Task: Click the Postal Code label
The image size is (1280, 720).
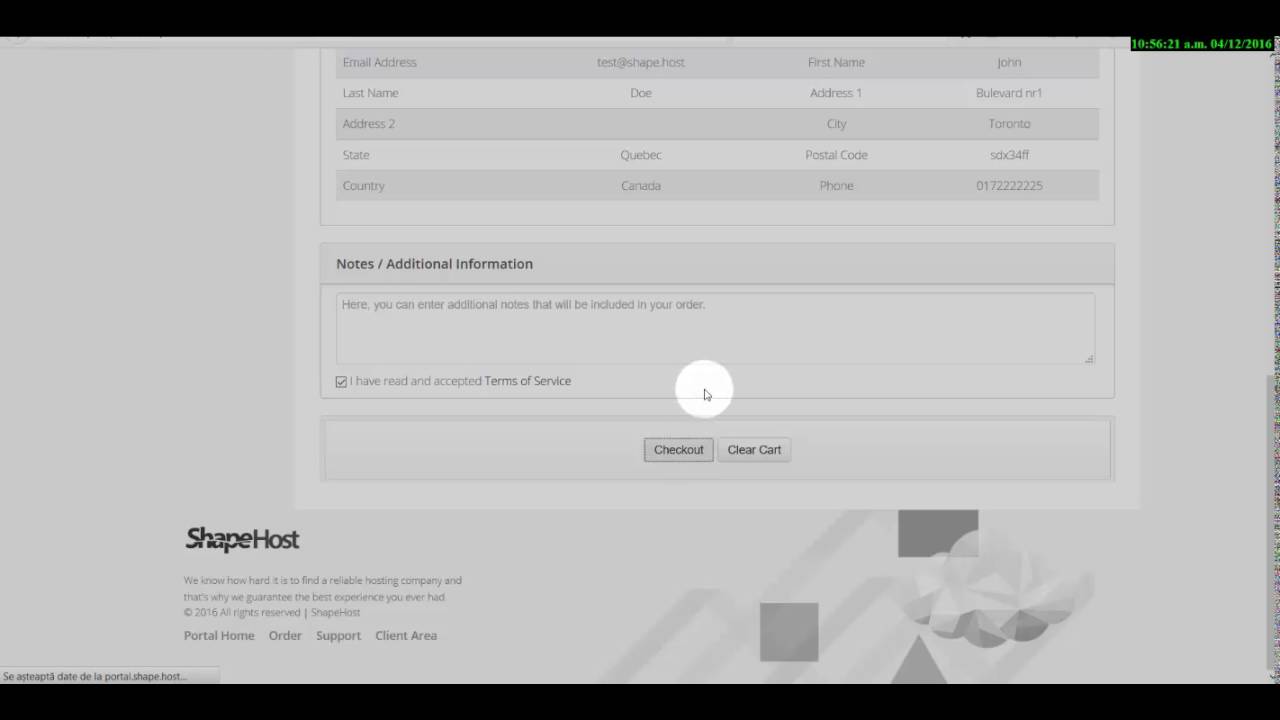Action: click(x=836, y=155)
